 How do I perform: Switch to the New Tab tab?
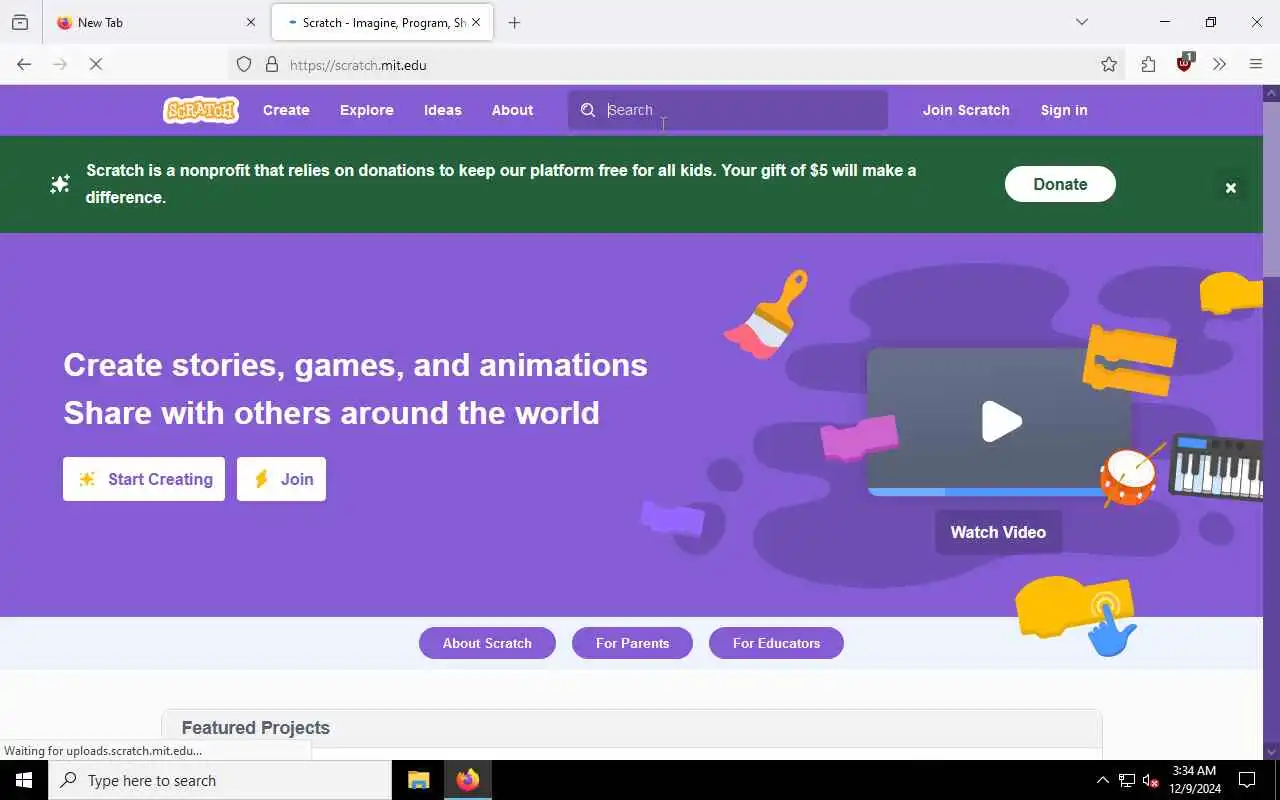click(155, 22)
